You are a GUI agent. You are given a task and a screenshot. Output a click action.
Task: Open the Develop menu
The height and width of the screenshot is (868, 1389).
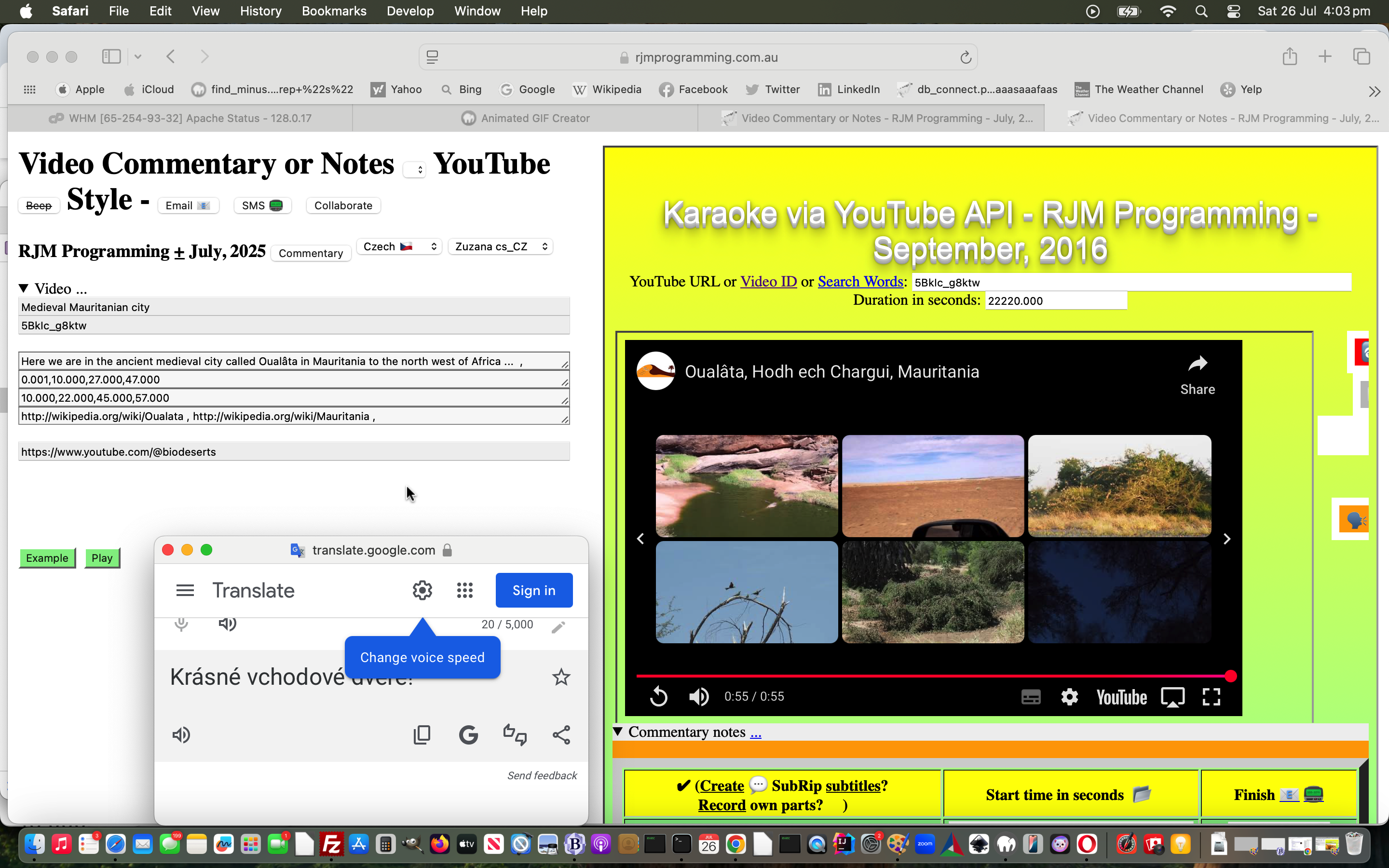pos(410,11)
